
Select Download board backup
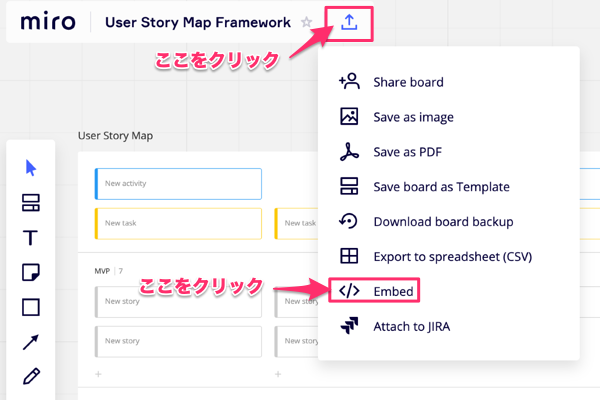443,222
